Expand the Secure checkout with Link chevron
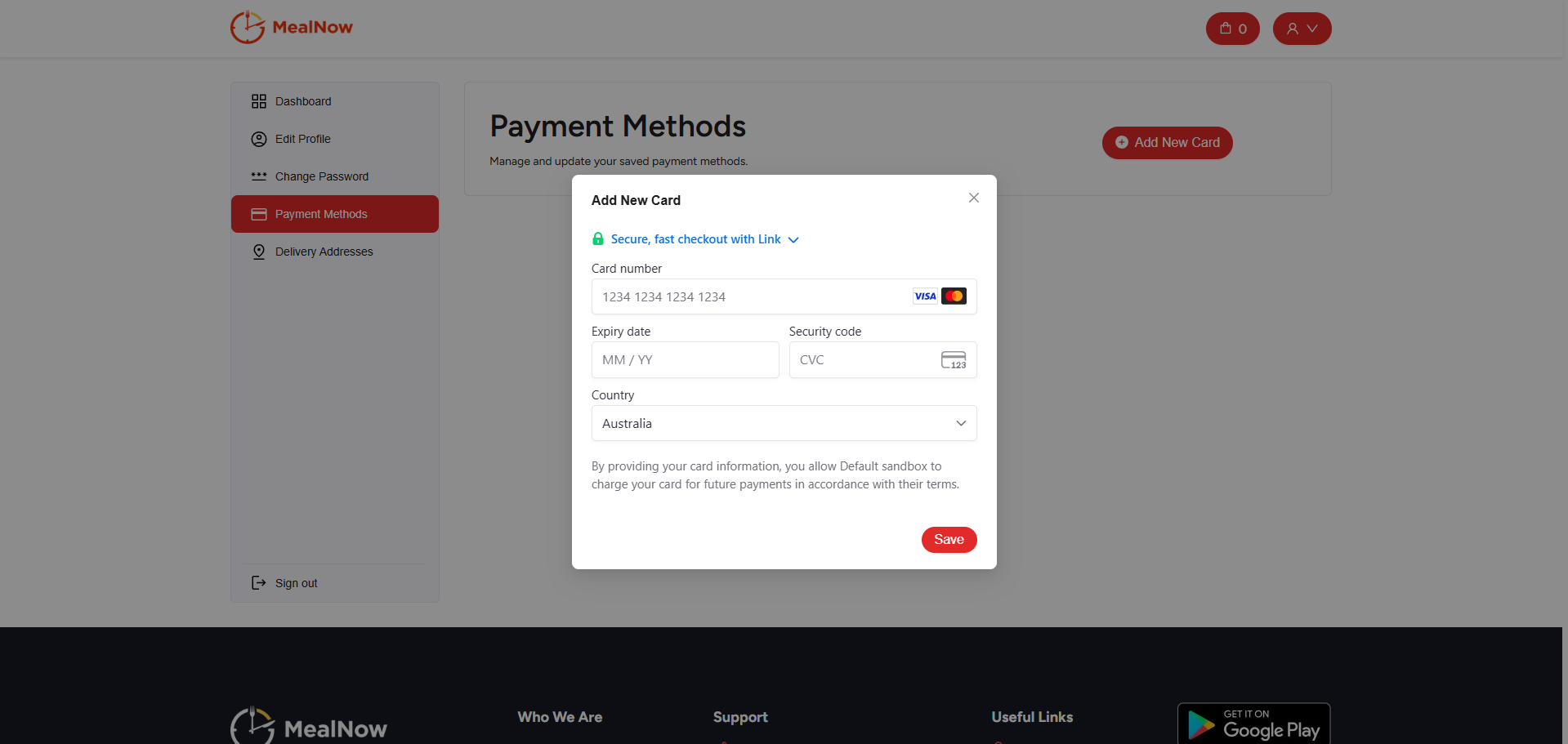Viewport: 1568px width, 744px height. (x=793, y=239)
